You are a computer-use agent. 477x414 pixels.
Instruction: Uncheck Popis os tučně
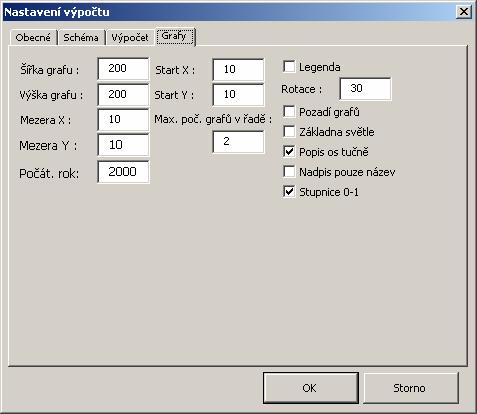pos(289,152)
